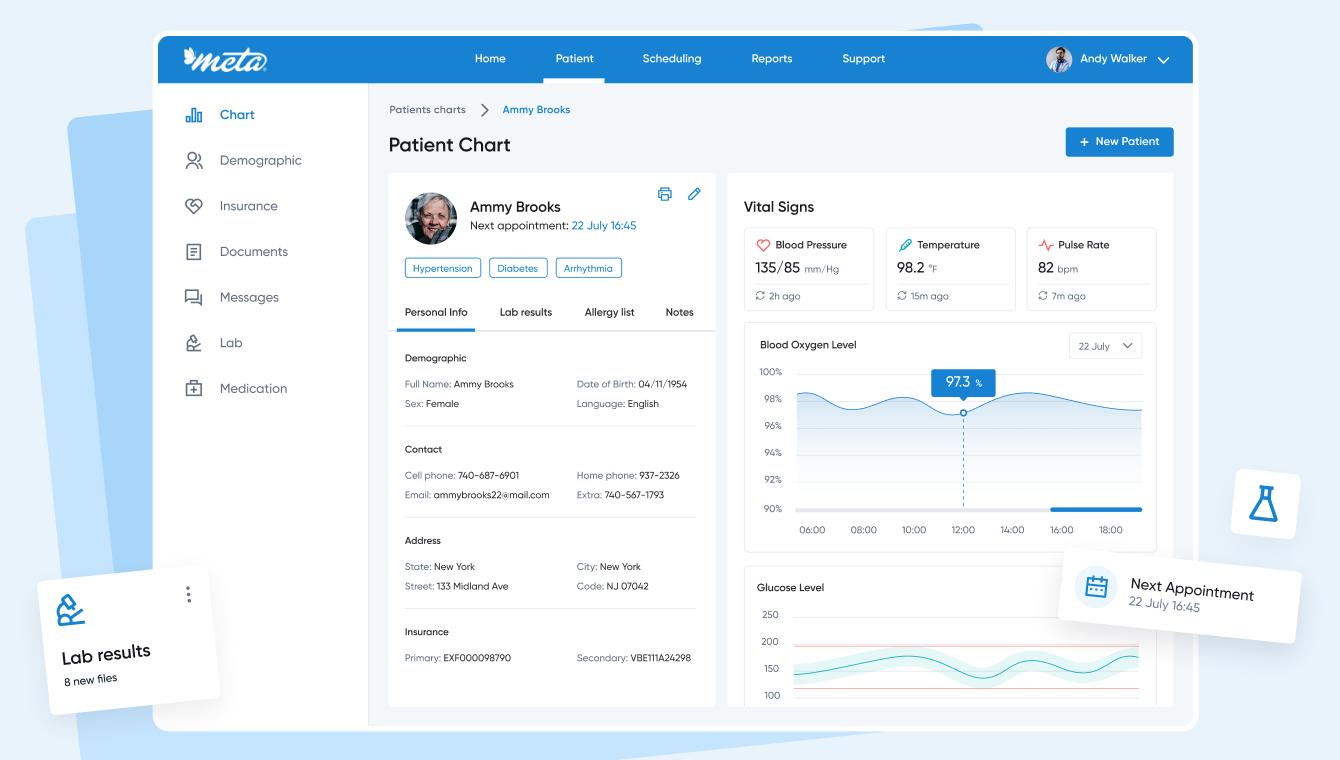Click Ammy Brooks' profile photo

point(431,218)
